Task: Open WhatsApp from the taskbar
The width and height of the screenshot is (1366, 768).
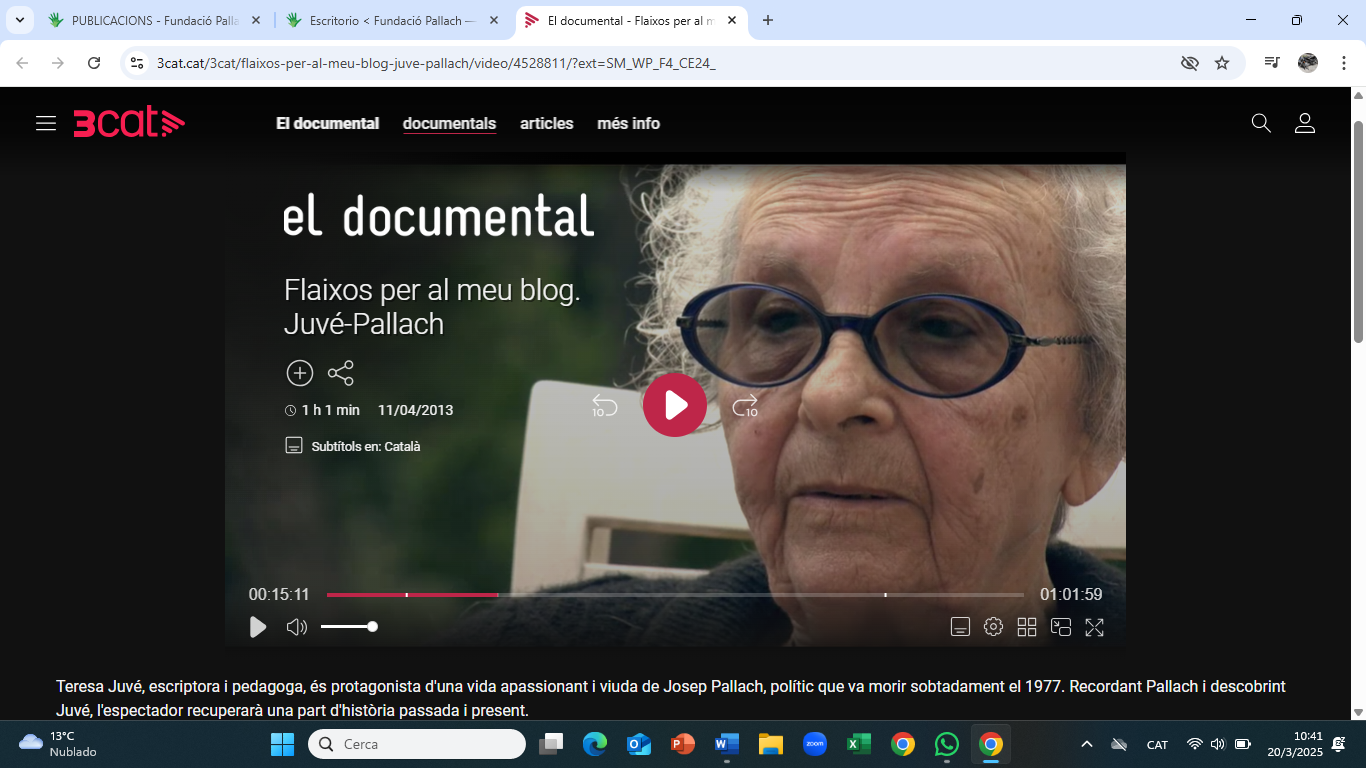Action: click(x=946, y=744)
